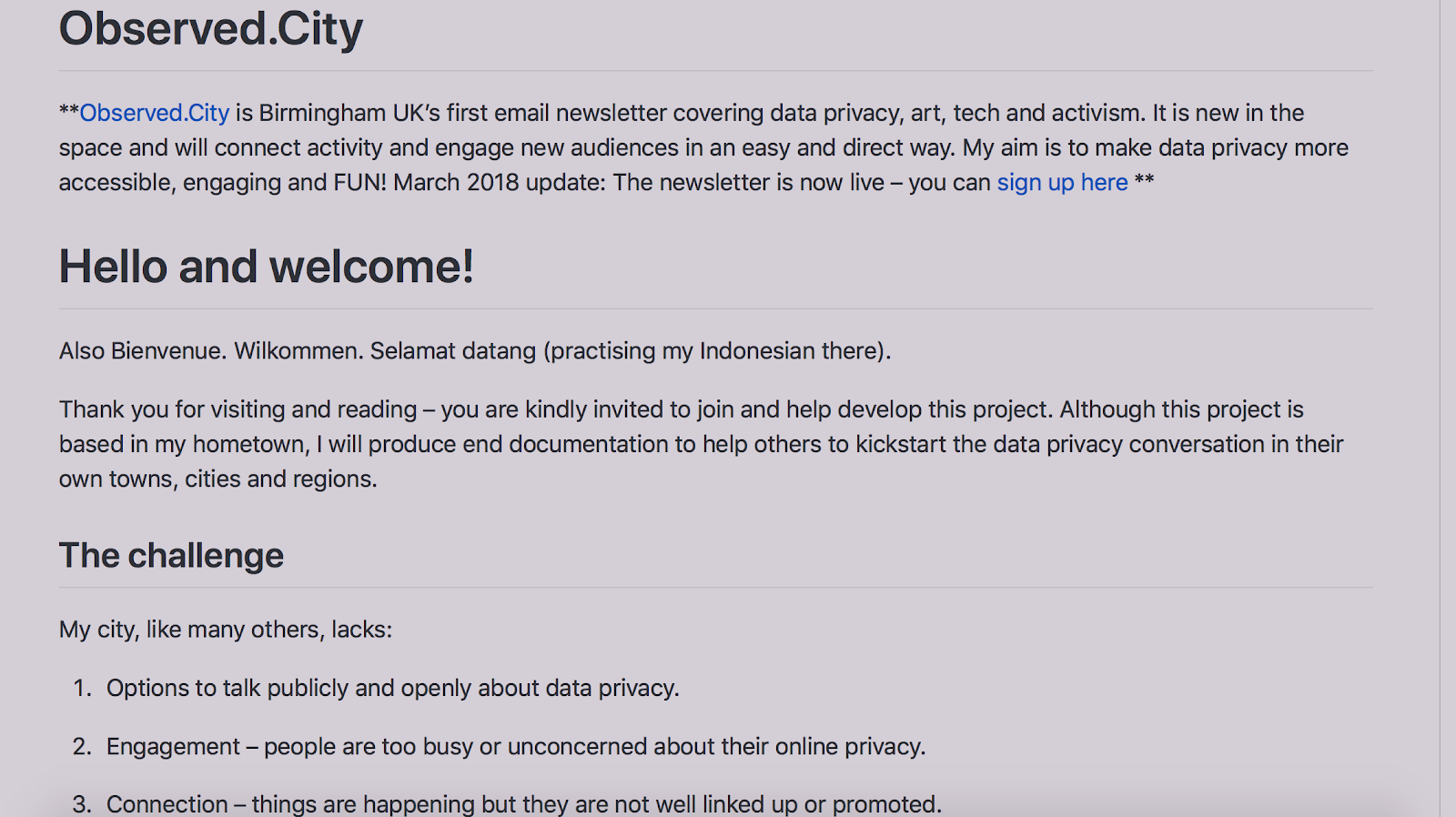Click the 'Thank you for visiting' paragraph

click(702, 444)
